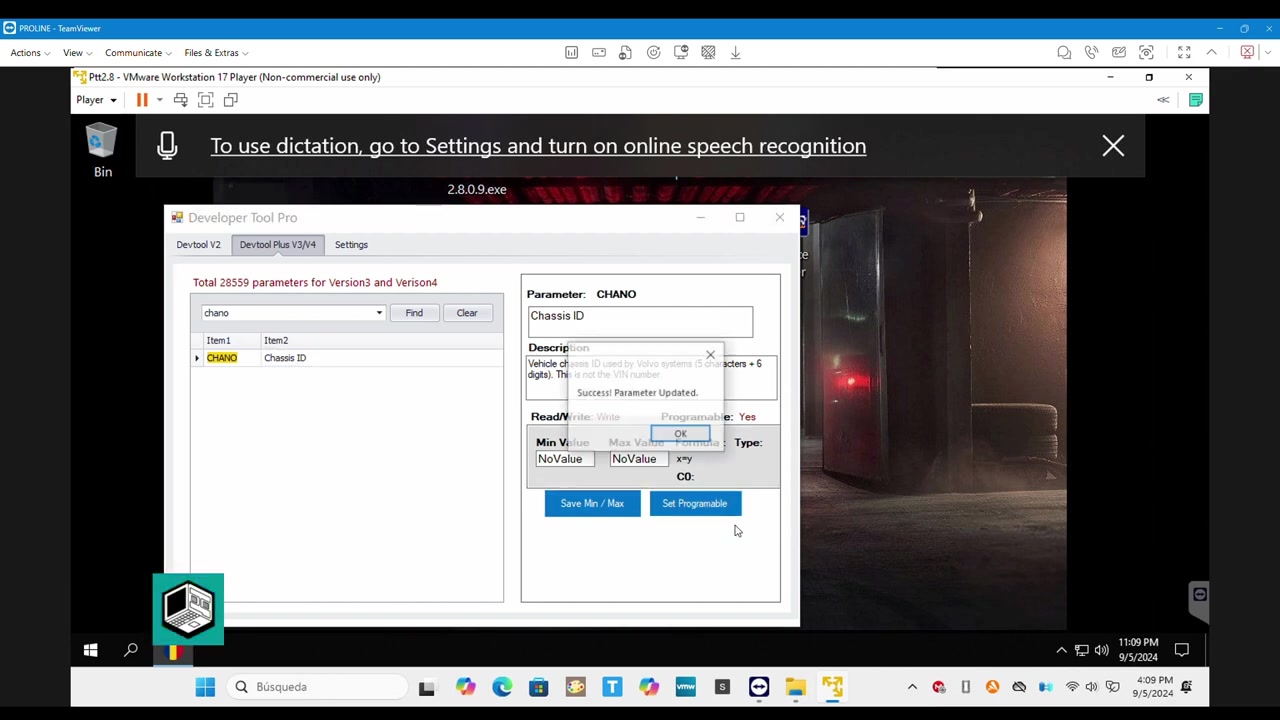Show hidden icons in the remote system tray
1280x720 pixels.
tap(1061, 651)
